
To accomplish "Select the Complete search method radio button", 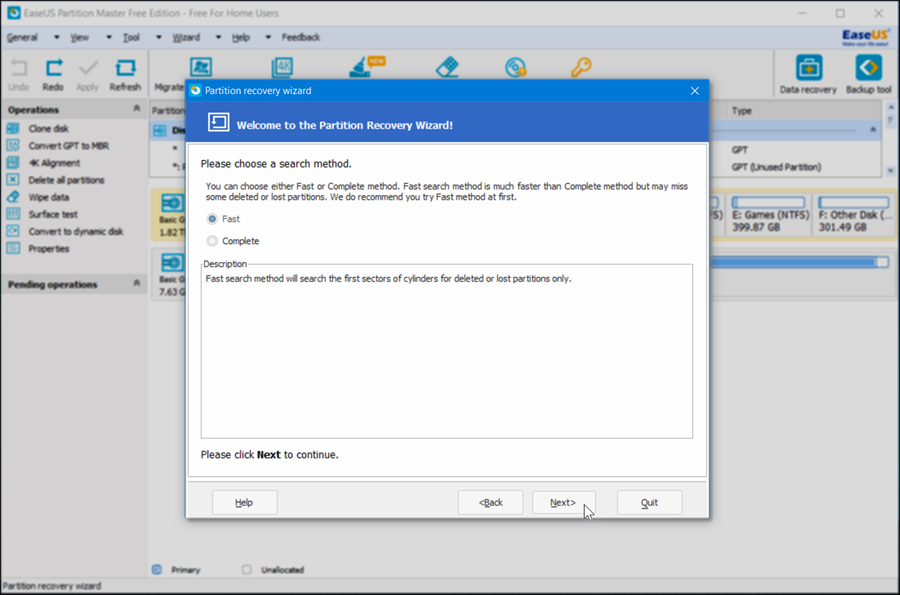I will (x=212, y=241).
